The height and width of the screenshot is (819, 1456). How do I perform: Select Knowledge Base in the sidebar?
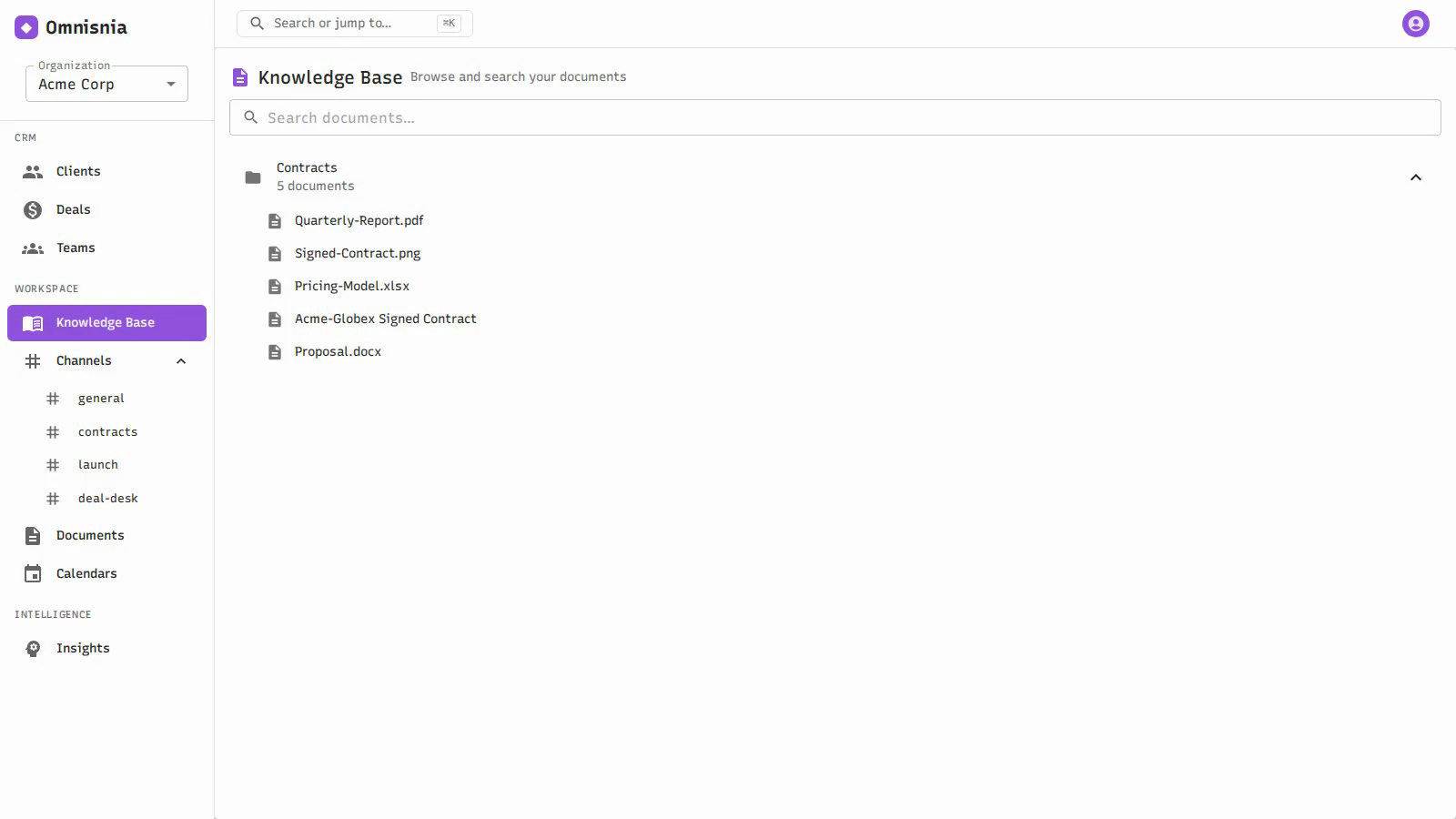click(x=106, y=323)
